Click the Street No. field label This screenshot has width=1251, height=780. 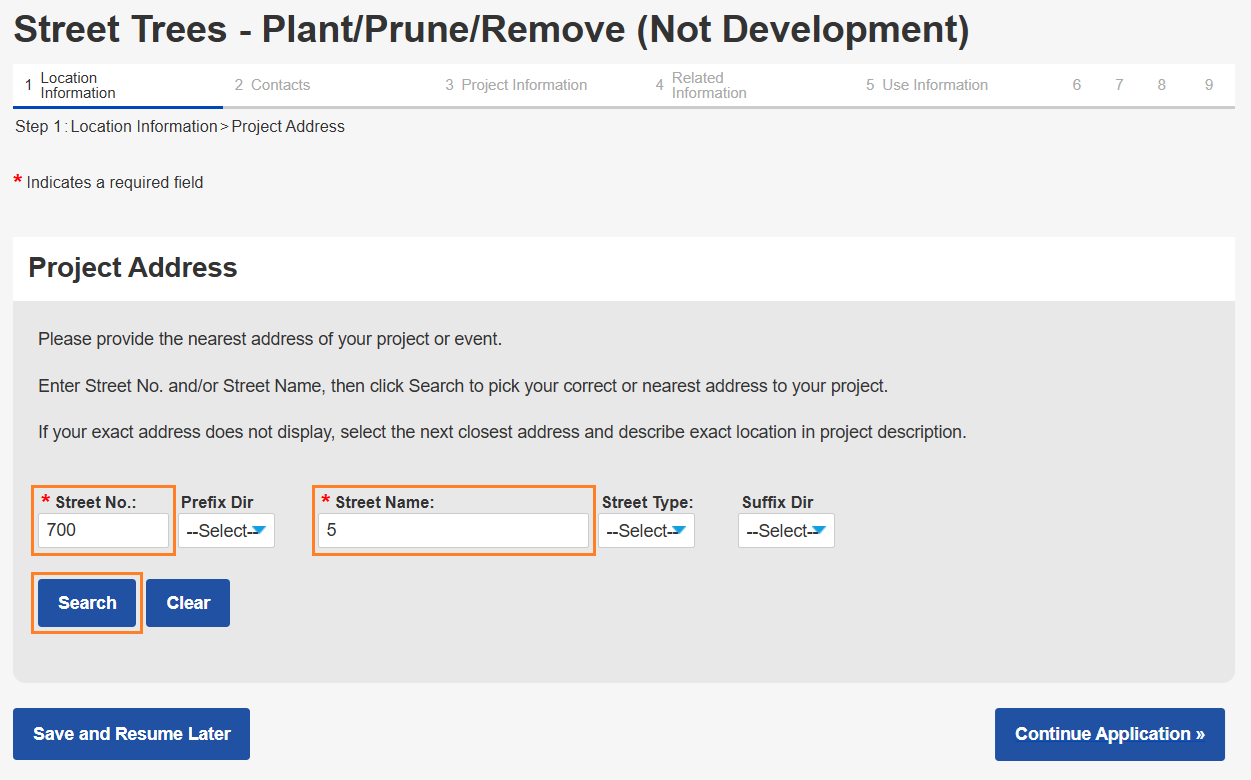pyautogui.click(x=95, y=503)
